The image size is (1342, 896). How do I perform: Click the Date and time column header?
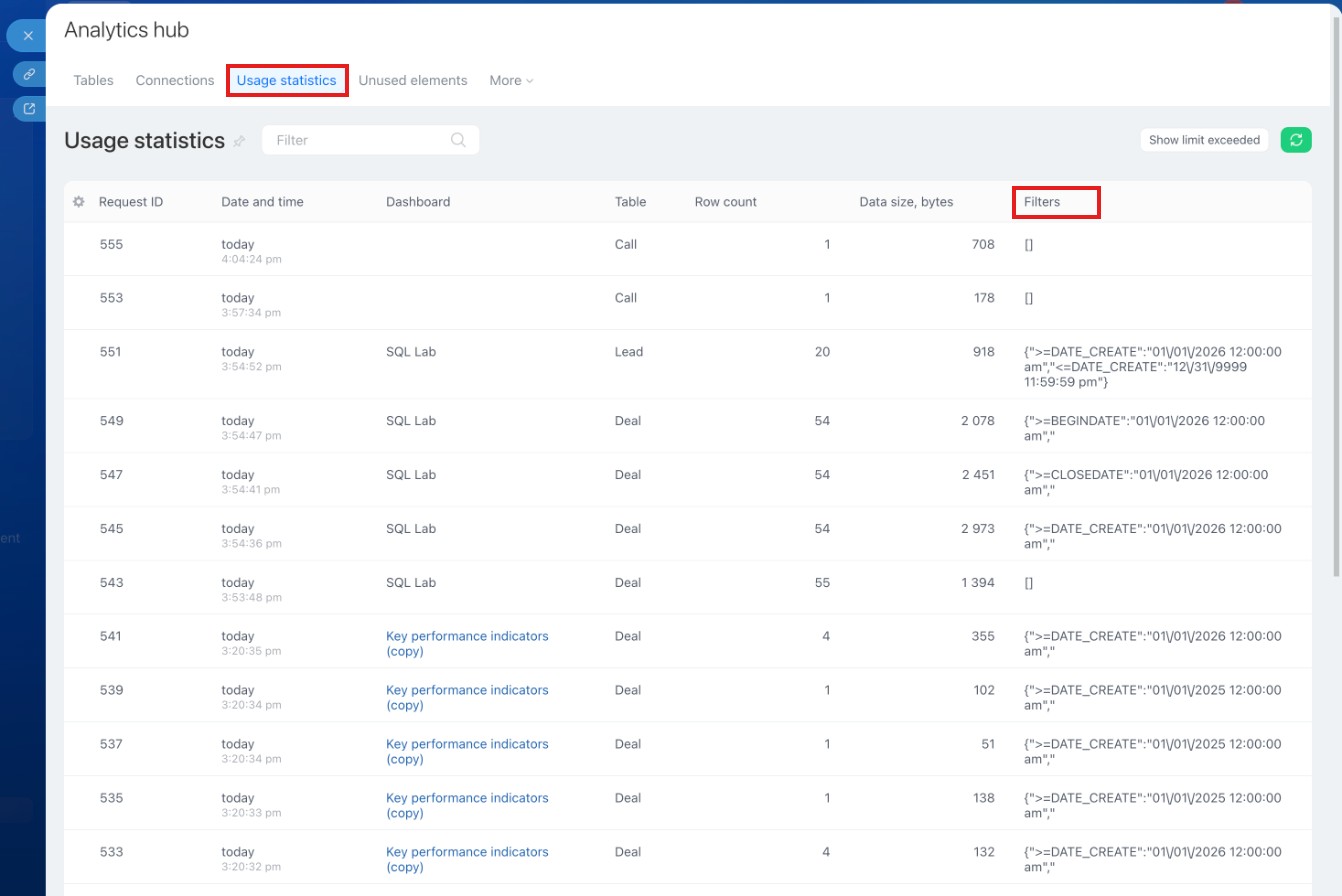[x=262, y=202]
